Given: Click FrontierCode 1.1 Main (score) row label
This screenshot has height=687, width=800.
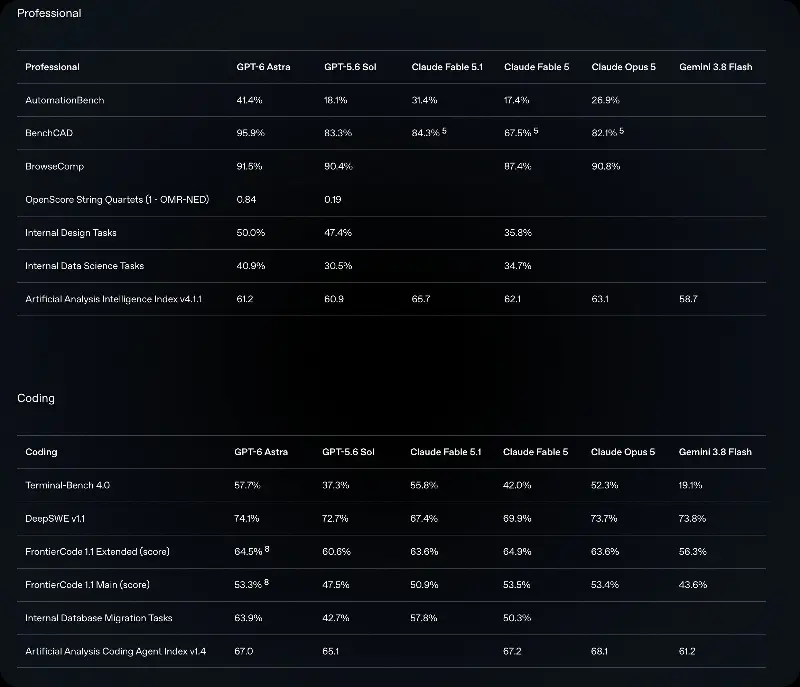Looking at the screenshot, I should [x=87, y=585].
